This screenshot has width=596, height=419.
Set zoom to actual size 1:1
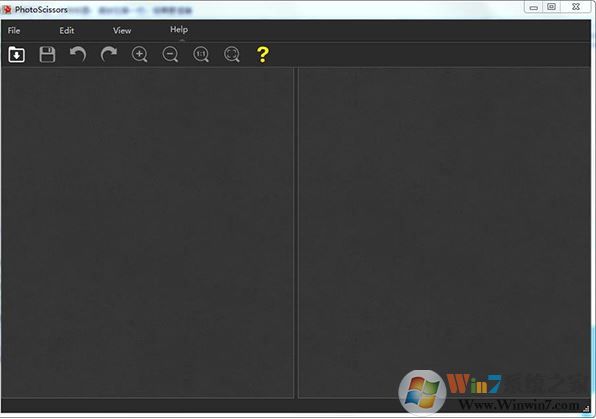click(x=201, y=54)
